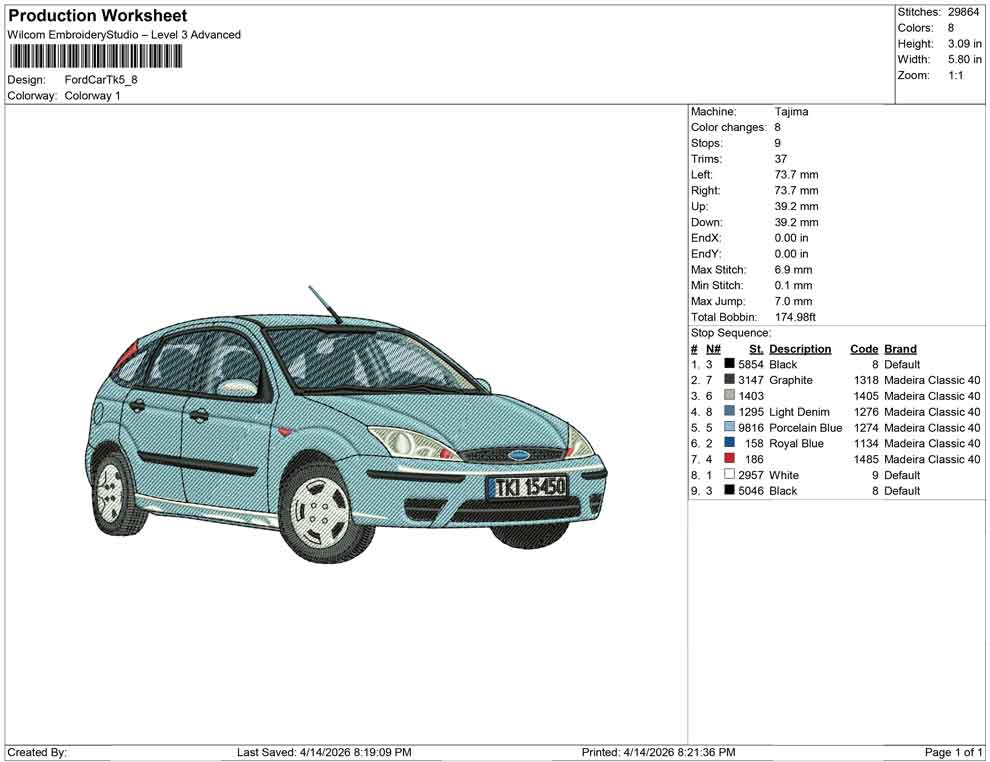Screen dimensions: 990x762
Task: Click the Code column header
Action: pyautogui.click(x=864, y=349)
